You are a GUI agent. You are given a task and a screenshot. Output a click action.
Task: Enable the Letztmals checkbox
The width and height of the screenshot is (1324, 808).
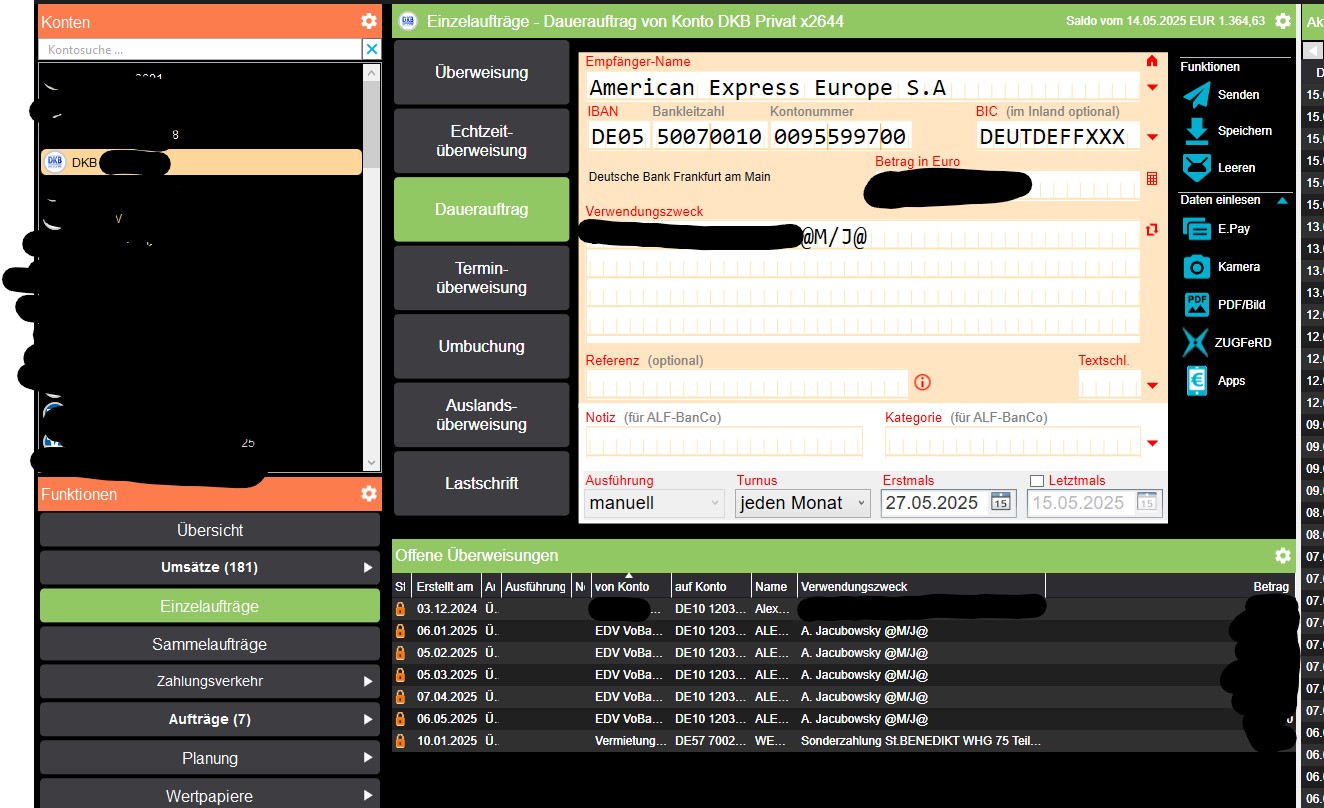click(x=1037, y=481)
